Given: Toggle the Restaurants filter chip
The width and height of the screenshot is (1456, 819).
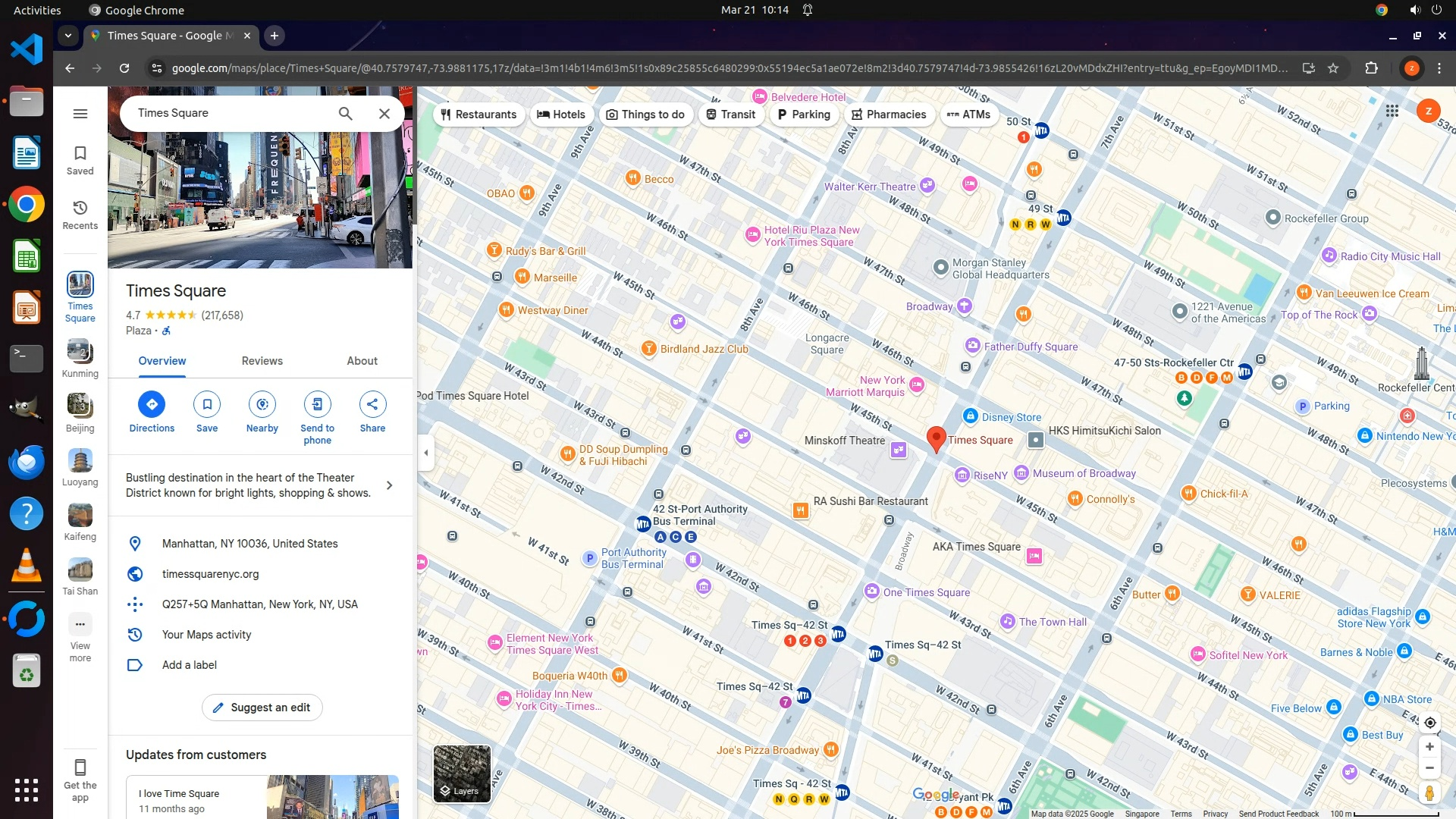Looking at the screenshot, I should [x=479, y=115].
